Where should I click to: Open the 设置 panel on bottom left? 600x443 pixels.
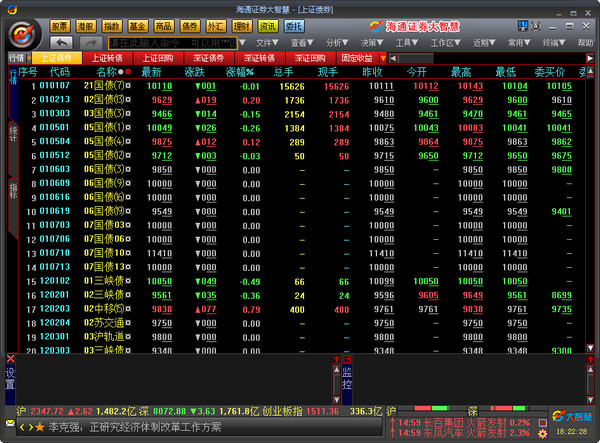[x=10, y=377]
